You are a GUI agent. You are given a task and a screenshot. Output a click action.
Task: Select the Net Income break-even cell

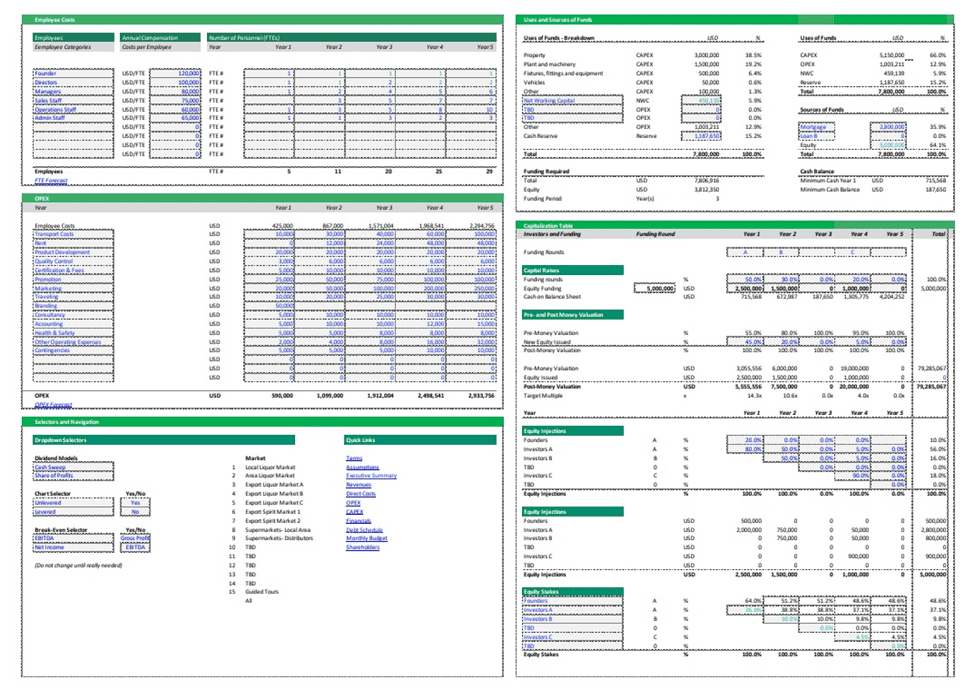tap(73, 547)
